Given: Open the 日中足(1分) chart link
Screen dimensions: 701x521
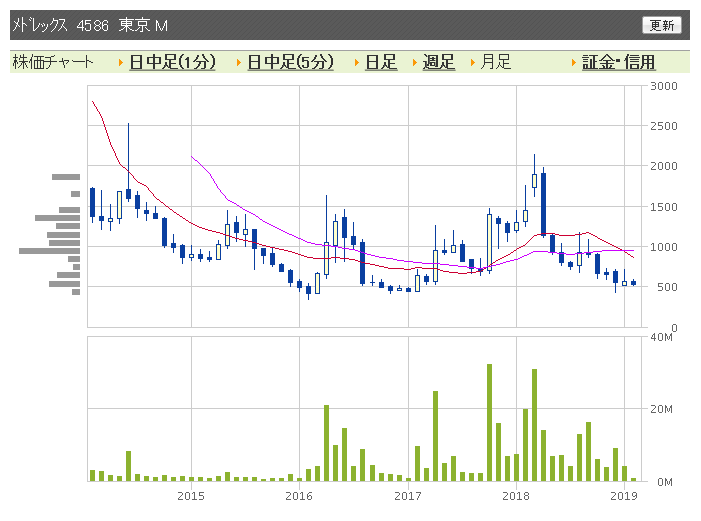Looking at the screenshot, I should (x=173, y=62).
